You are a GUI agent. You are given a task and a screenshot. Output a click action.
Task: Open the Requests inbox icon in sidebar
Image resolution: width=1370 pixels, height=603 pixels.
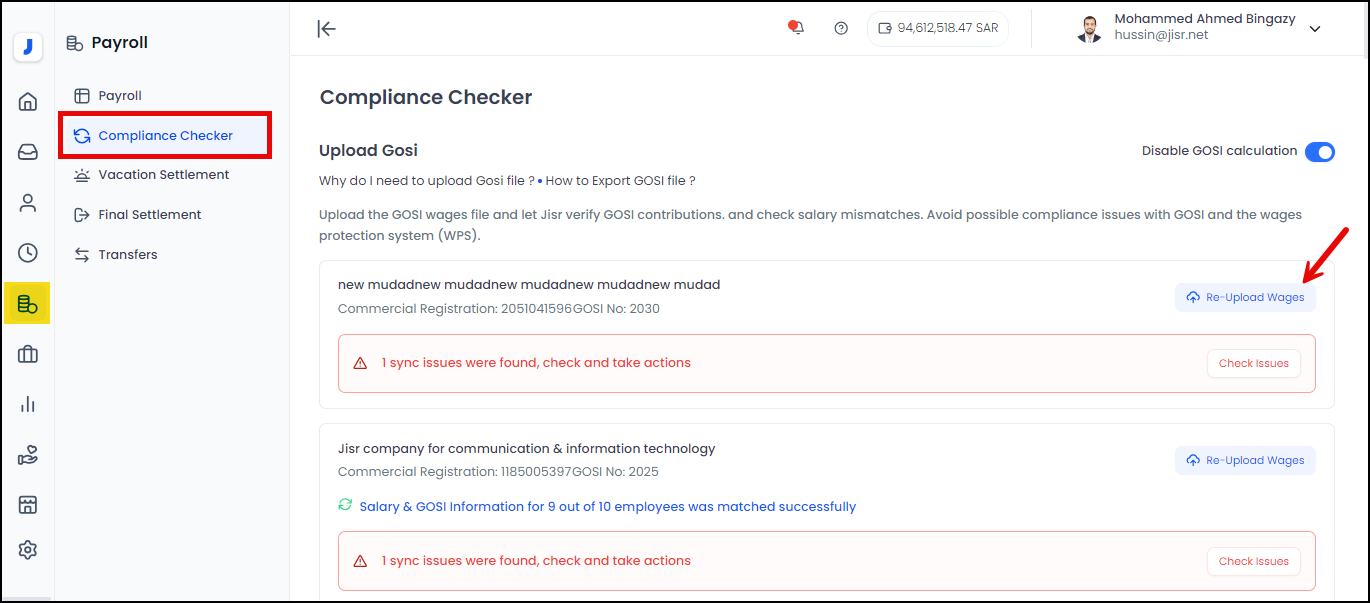coord(27,151)
